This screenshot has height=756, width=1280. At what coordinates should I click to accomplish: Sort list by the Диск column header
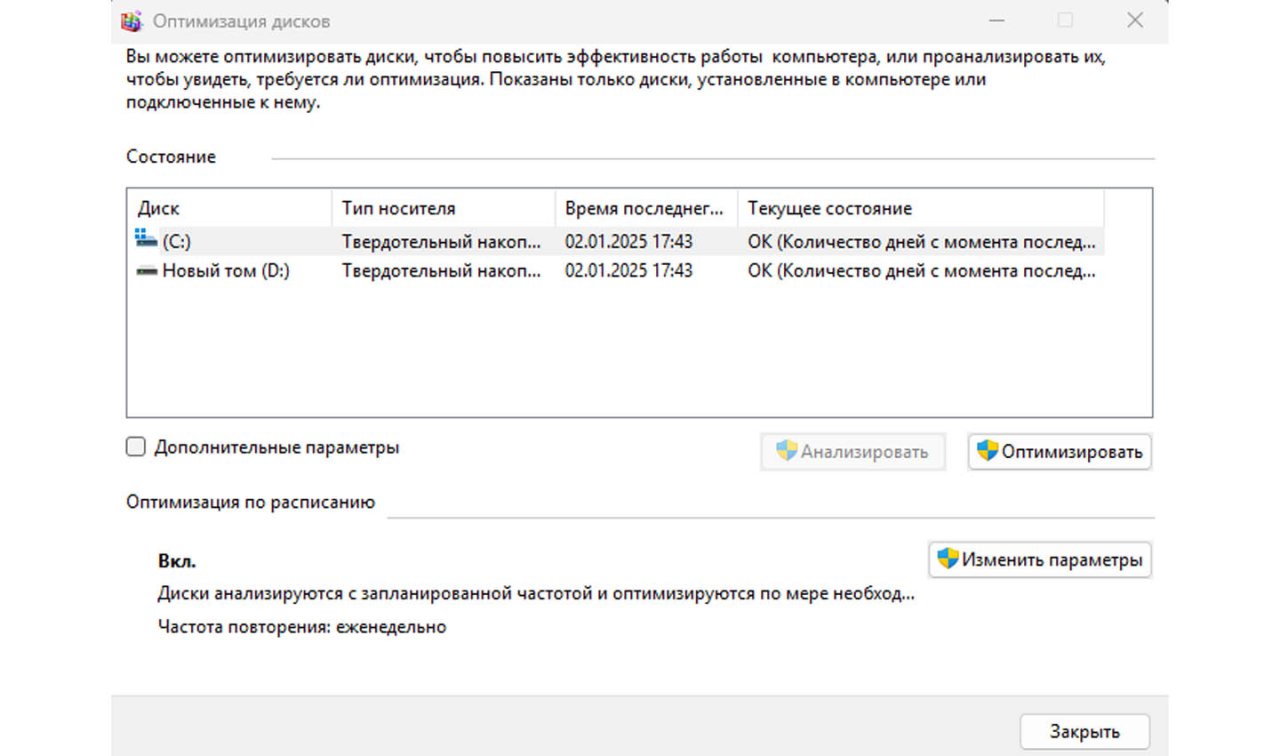click(231, 209)
